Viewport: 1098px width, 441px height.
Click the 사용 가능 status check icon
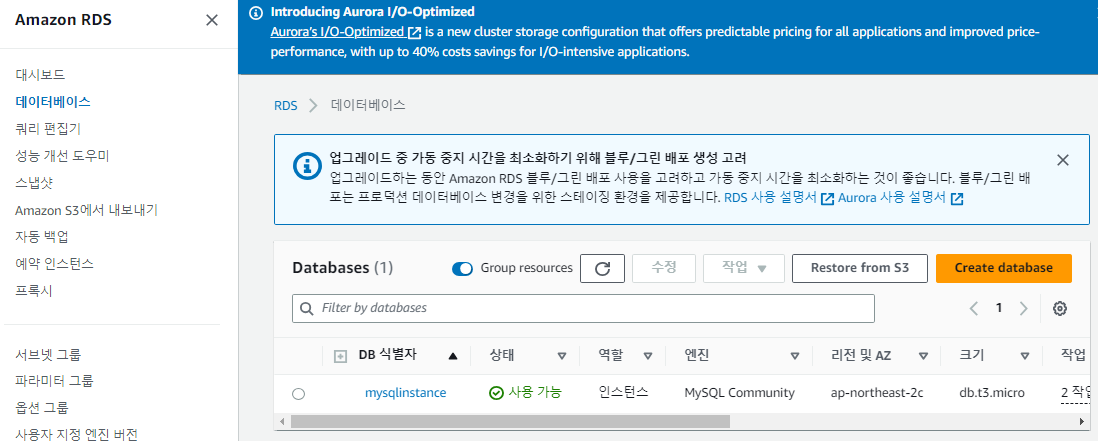click(496, 393)
